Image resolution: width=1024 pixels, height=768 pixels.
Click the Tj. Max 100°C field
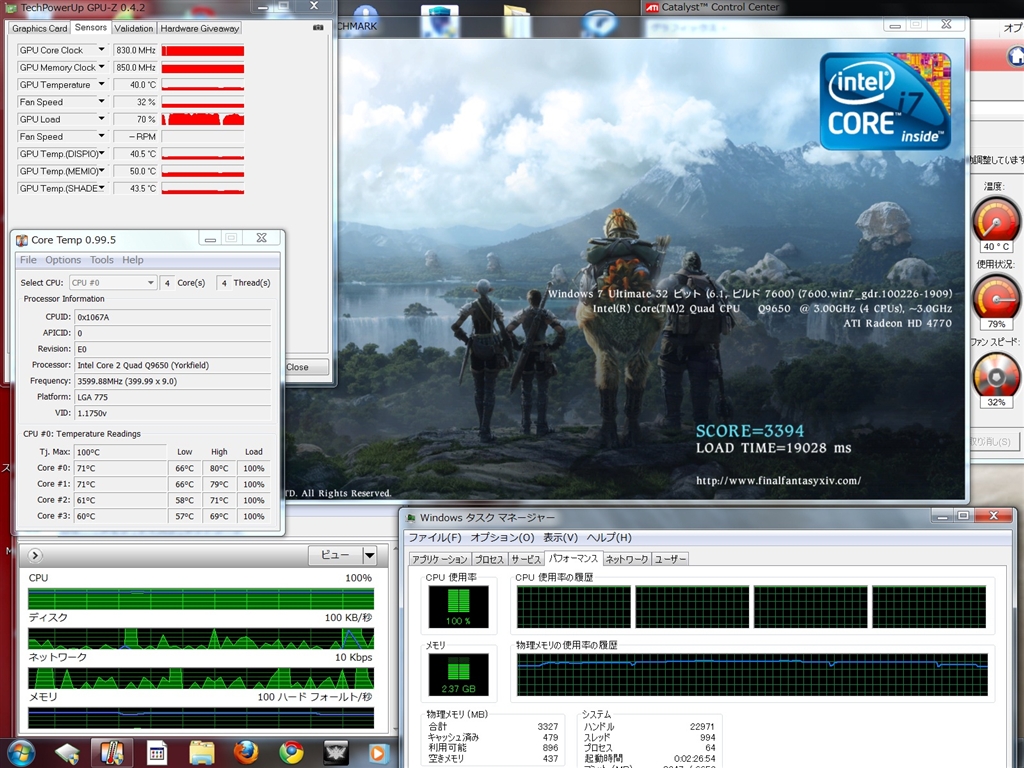tap(120, 452)
